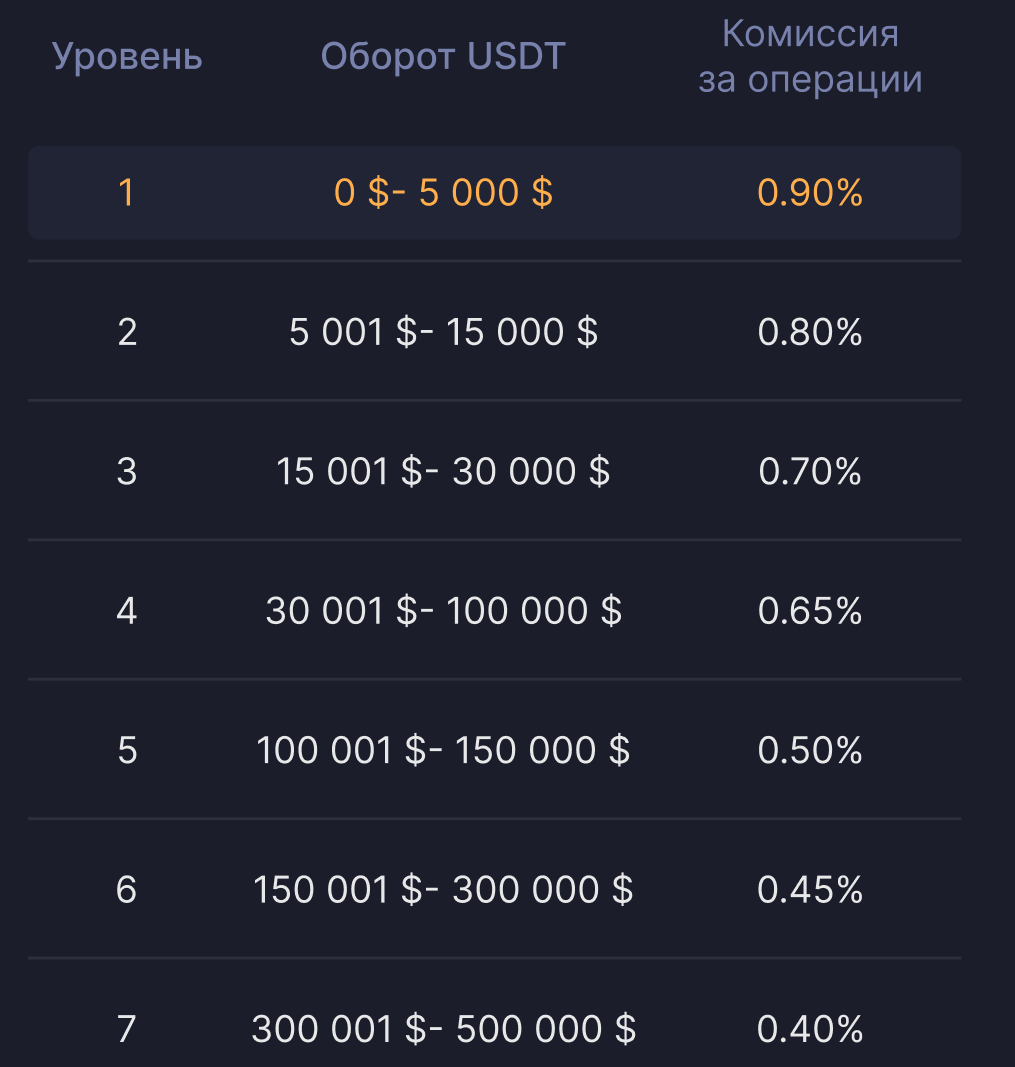Click the 0.65% commission value

(810, 610)
